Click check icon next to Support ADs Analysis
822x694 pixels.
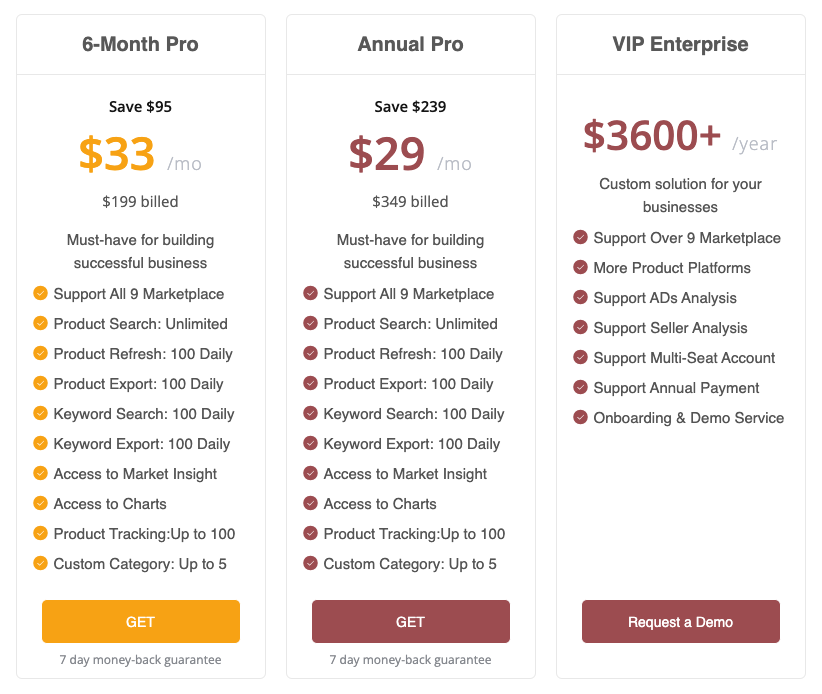point(580,298)
